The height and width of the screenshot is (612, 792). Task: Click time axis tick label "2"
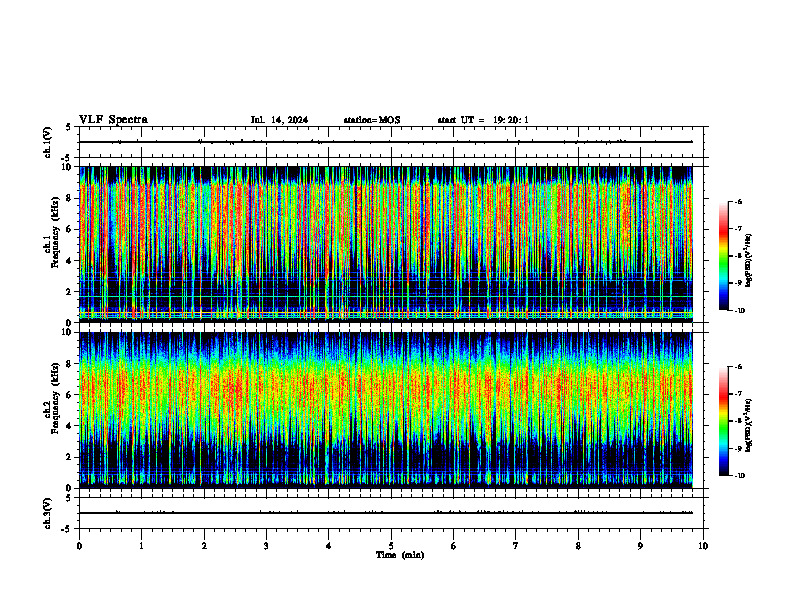[x=204, y=546]
